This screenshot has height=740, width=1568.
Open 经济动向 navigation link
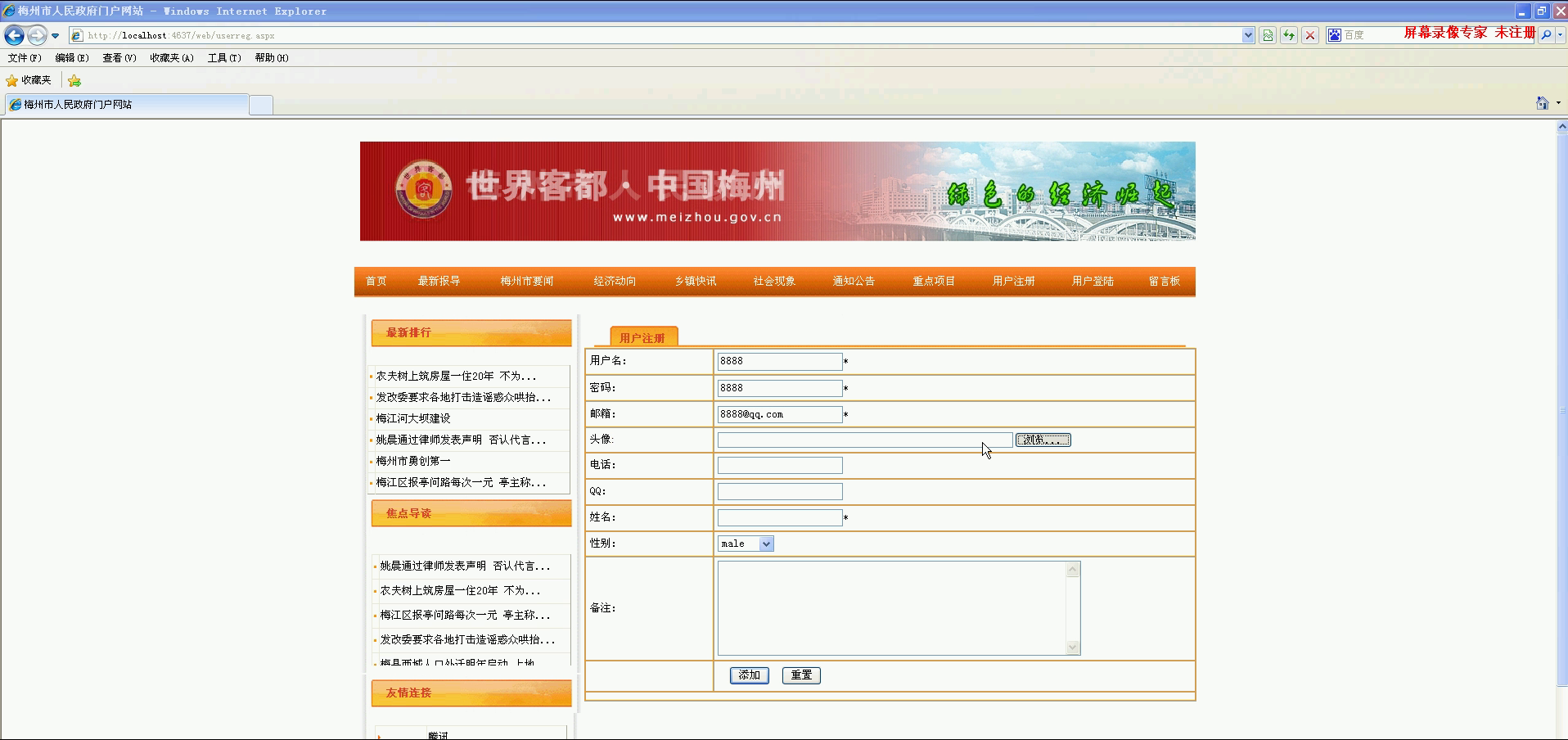615,281
